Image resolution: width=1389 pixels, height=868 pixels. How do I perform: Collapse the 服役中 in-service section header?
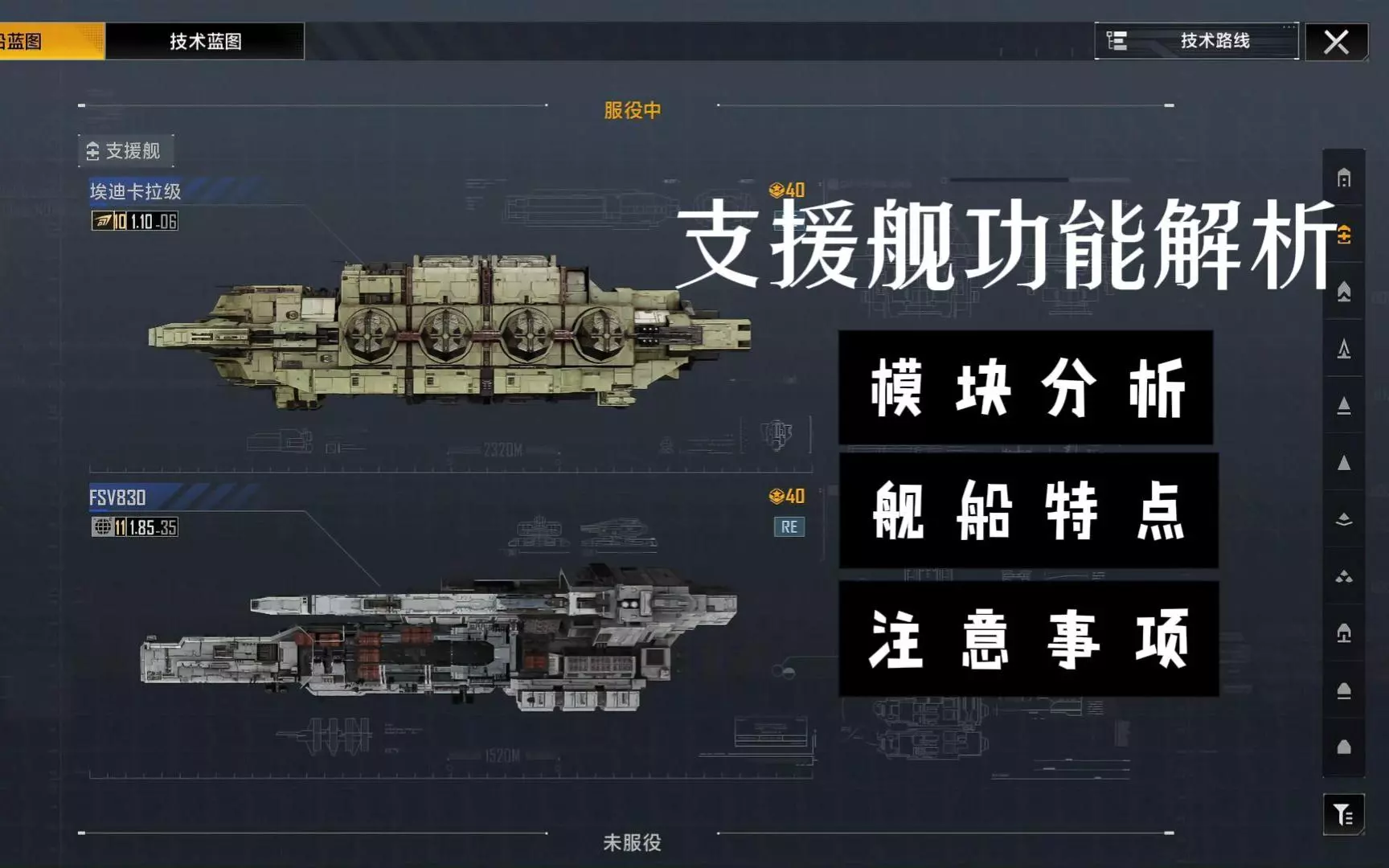click(x=632, y=110)
